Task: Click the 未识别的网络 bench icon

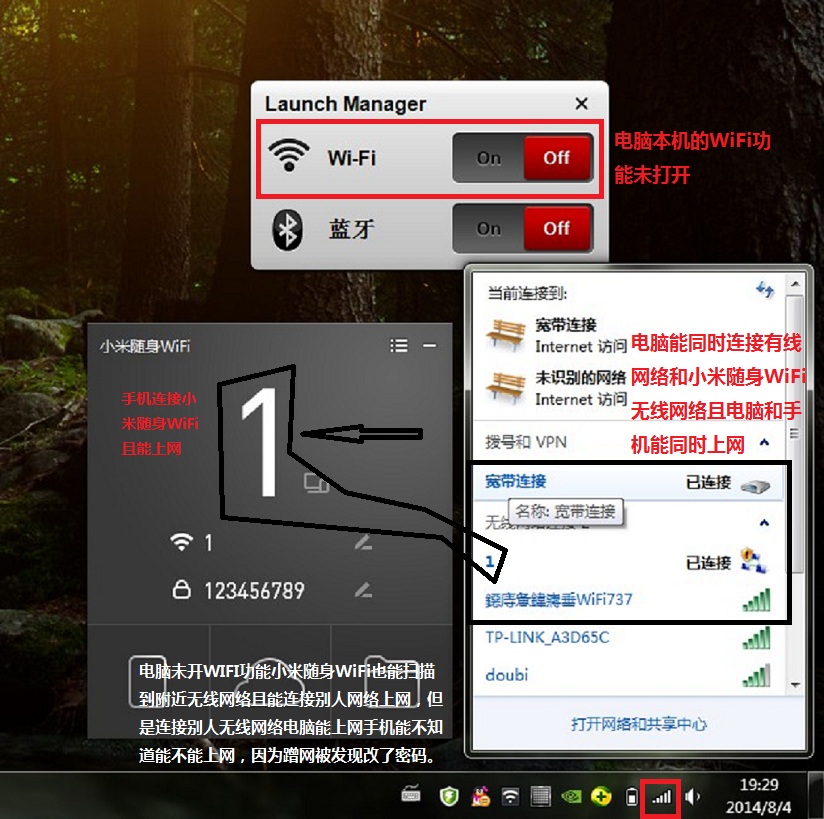Action: tap(506, 387)
